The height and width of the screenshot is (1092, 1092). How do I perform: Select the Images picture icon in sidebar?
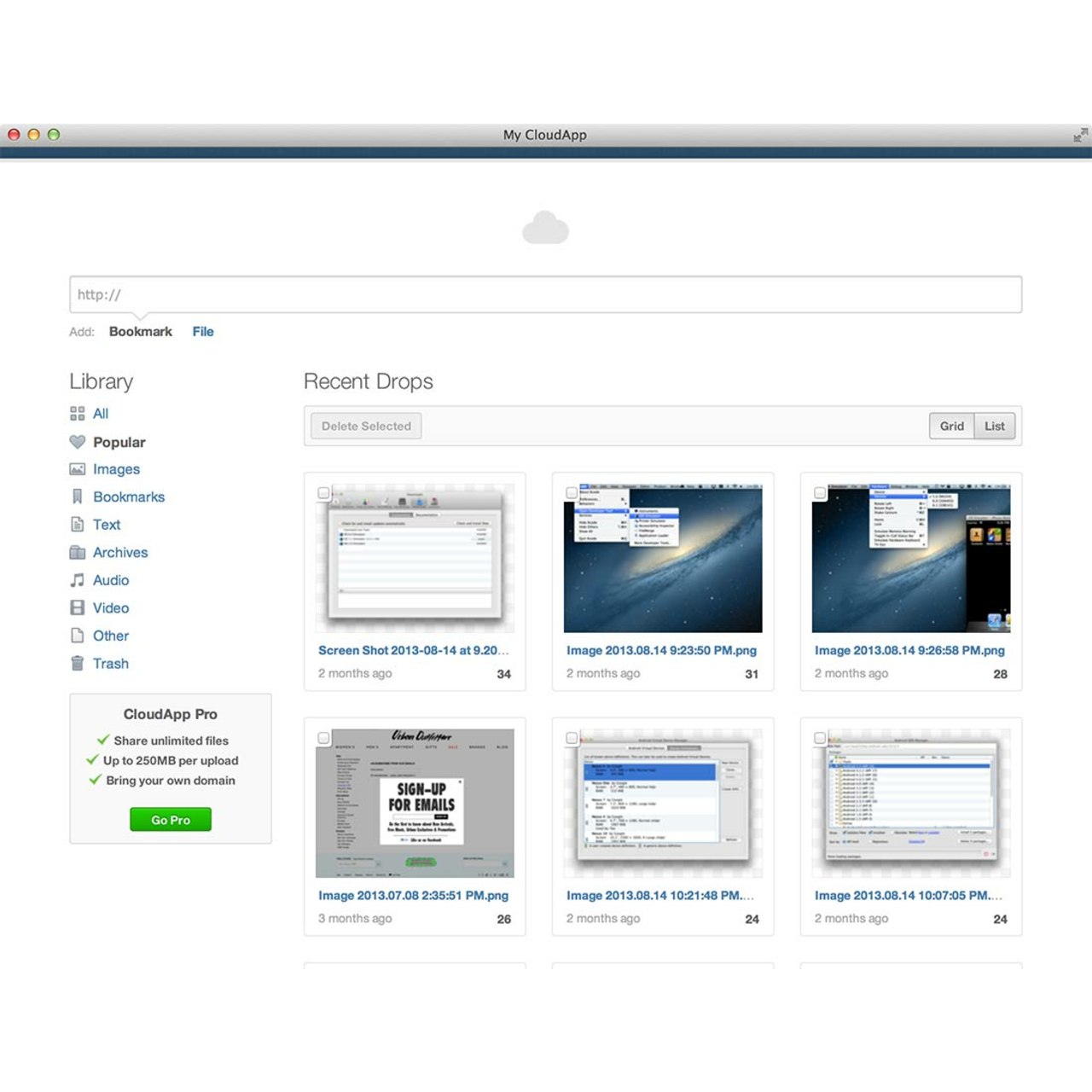(x=77, y=469)
